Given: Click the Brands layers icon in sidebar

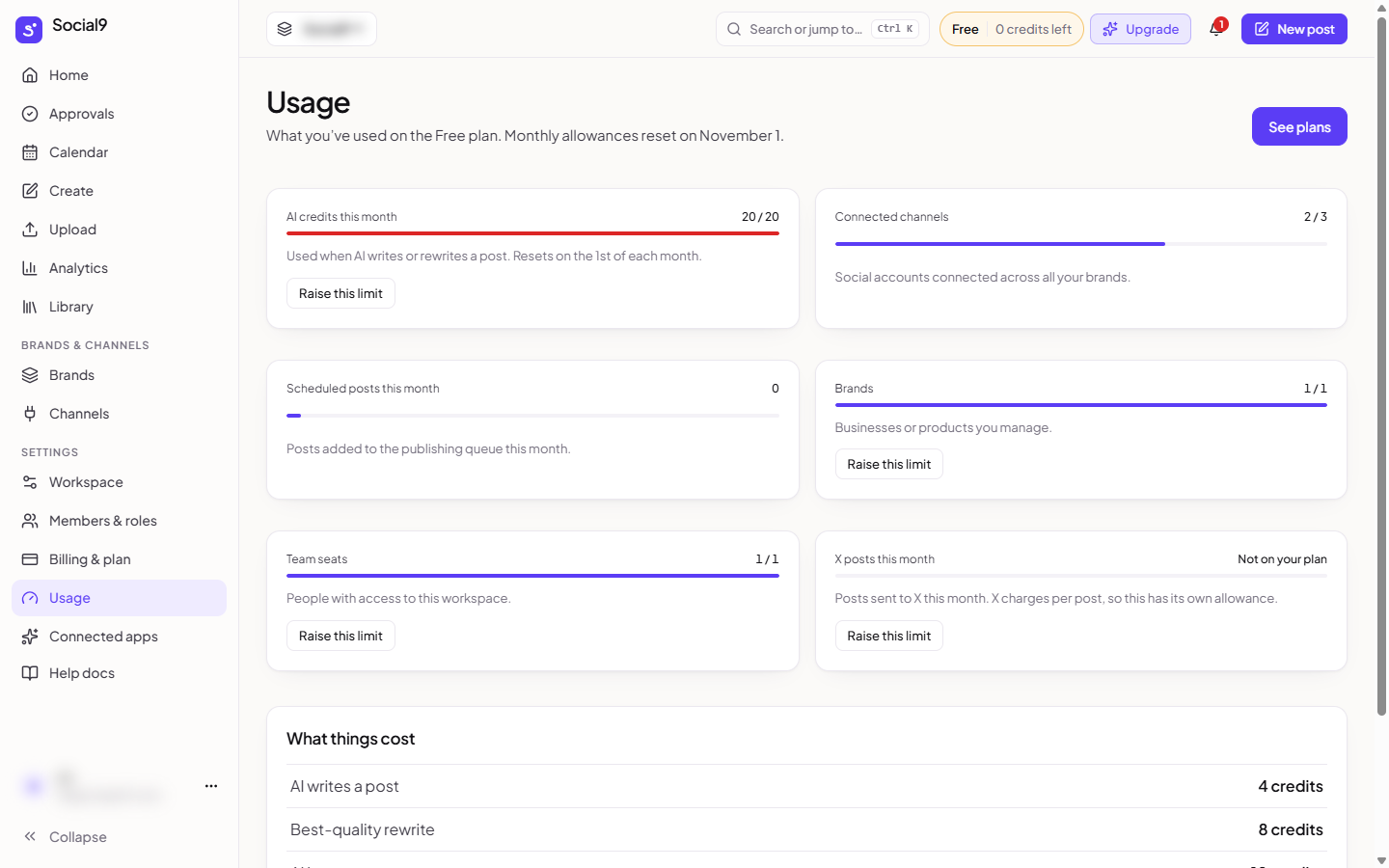Looking at the screenshot, I should tap(30, 375).
